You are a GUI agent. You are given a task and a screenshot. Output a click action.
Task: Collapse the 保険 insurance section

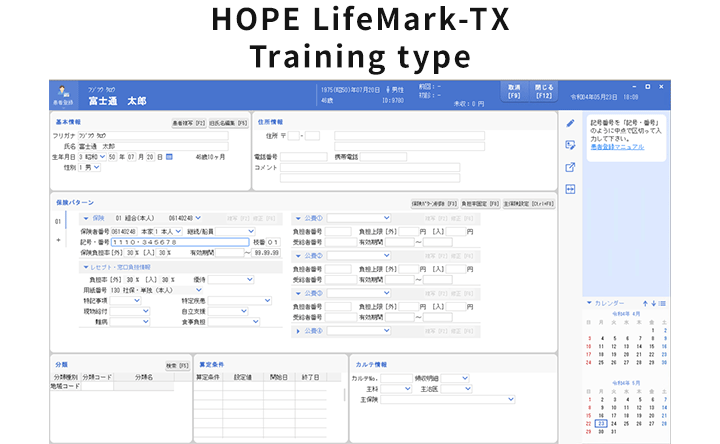pos(85,218)
